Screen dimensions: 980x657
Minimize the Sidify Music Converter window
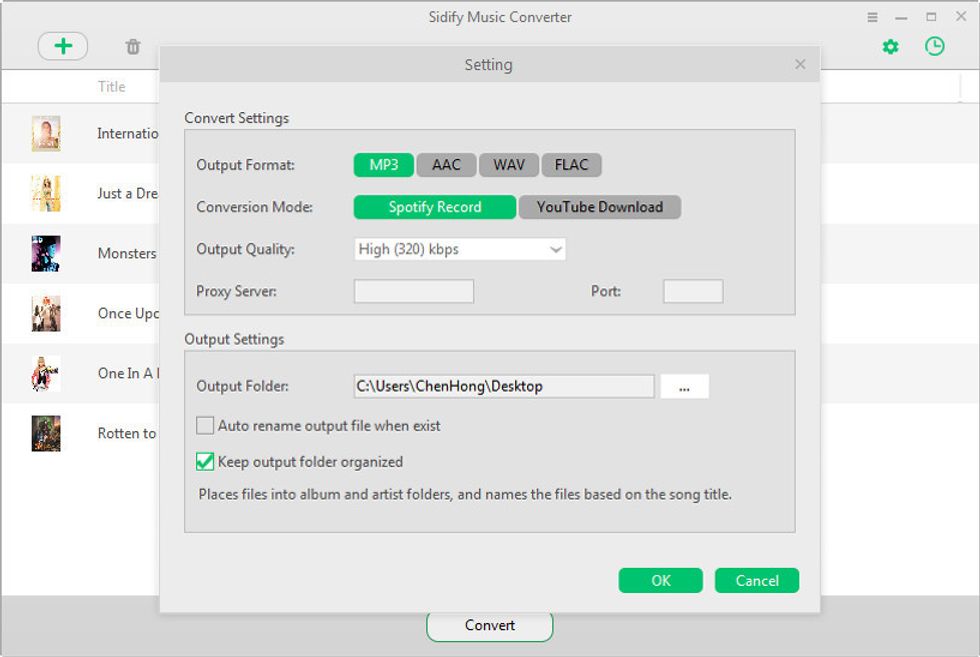[x=901, y=18]
